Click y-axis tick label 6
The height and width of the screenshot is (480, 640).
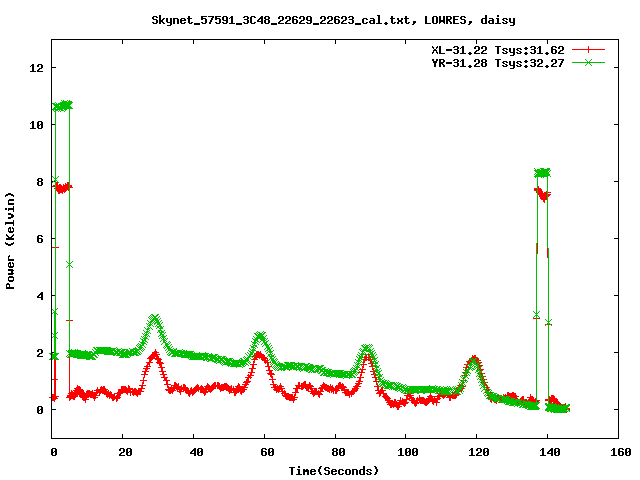pos(40,239)
